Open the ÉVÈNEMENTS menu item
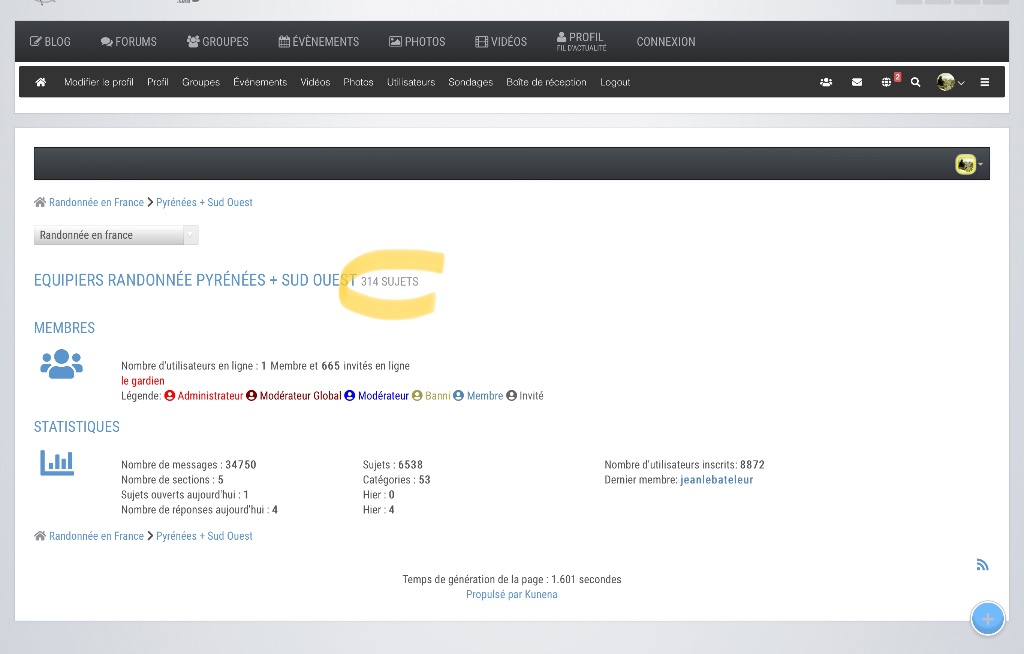 pos(318,42)
